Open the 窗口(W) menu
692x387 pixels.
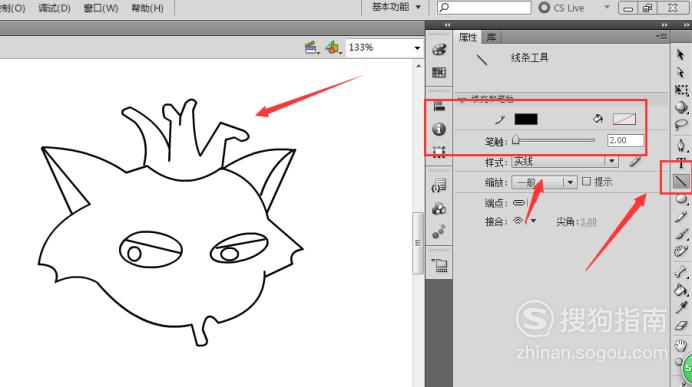[x=101, y=8]
